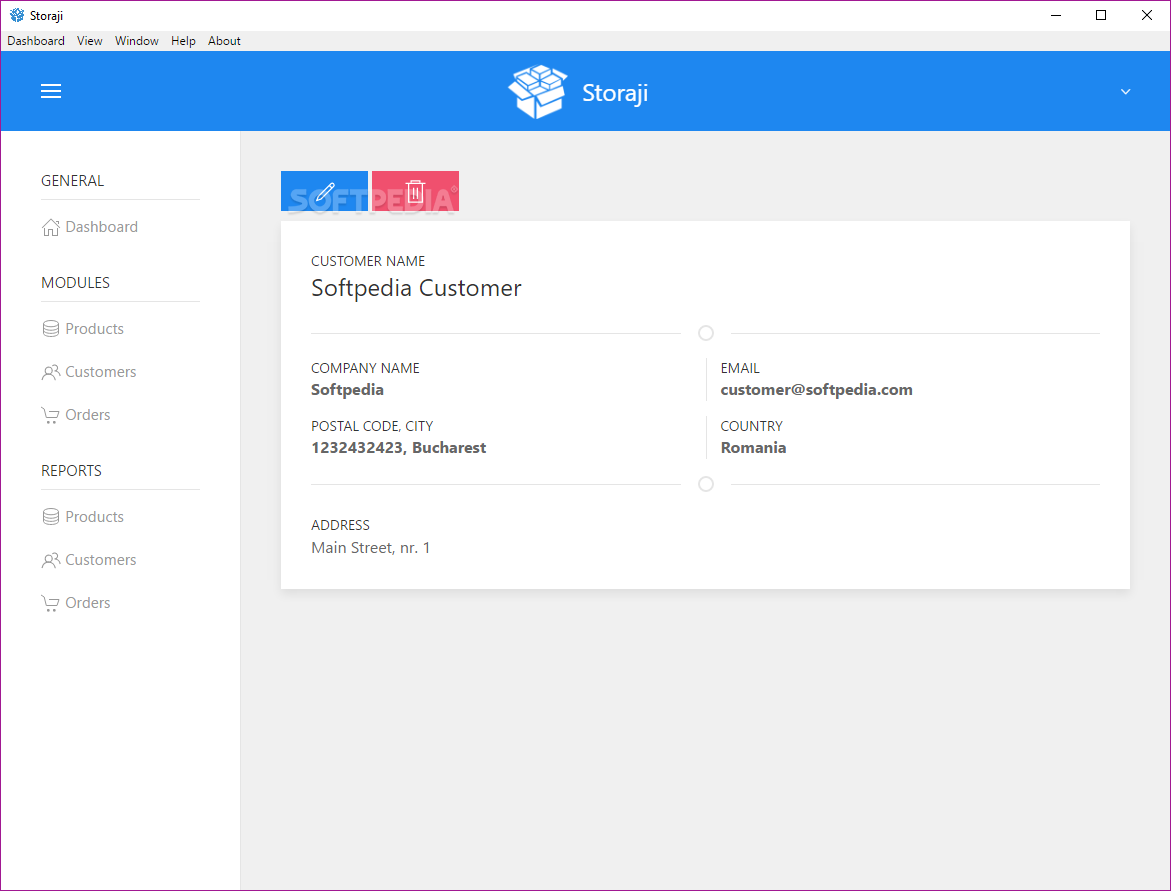Click the EMAIL label
Viewport: 1171px width, 891px height.
(x=740, y=368)
